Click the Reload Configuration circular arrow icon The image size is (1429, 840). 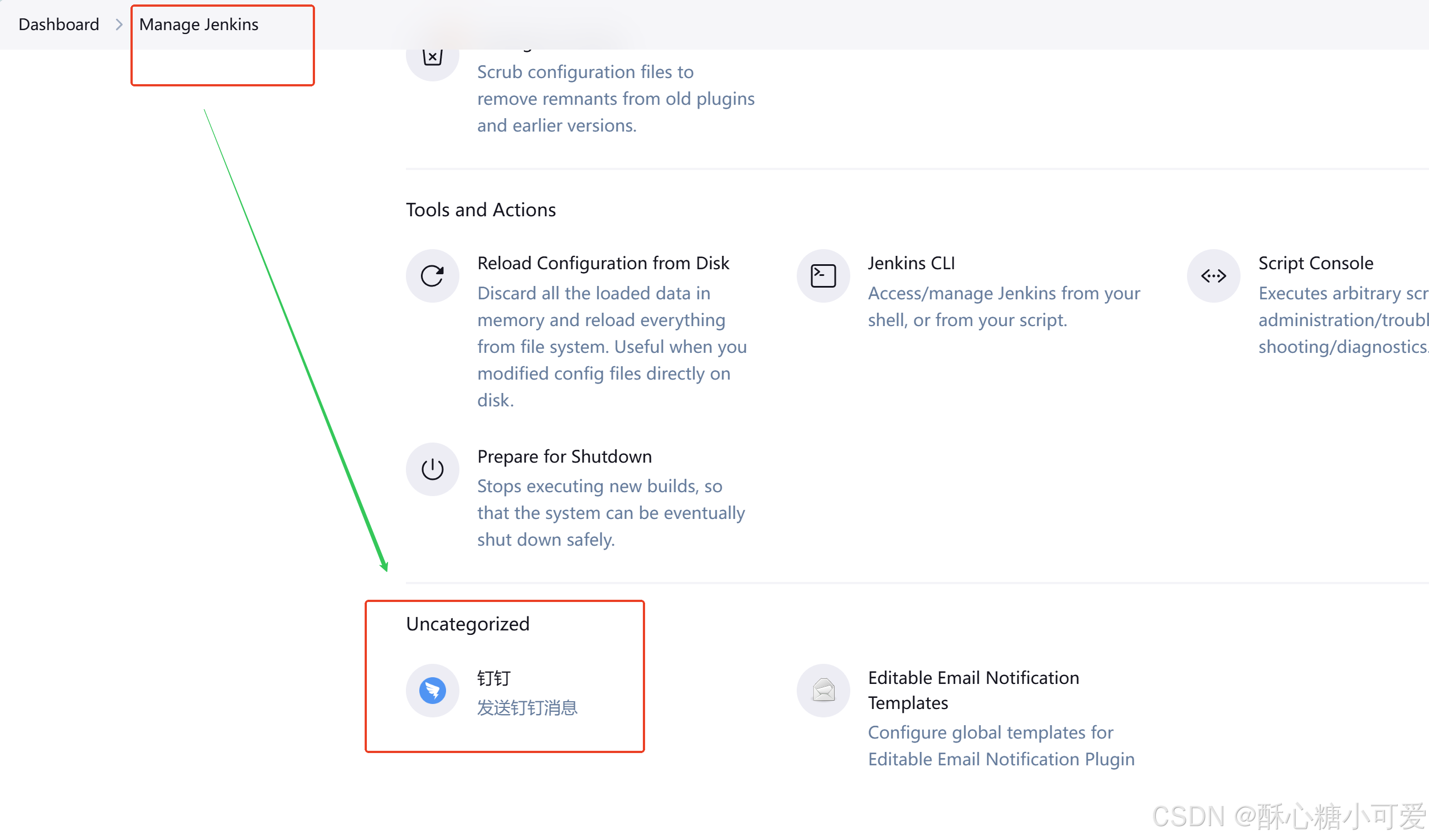pyautogui.click(x=432, y=276)
